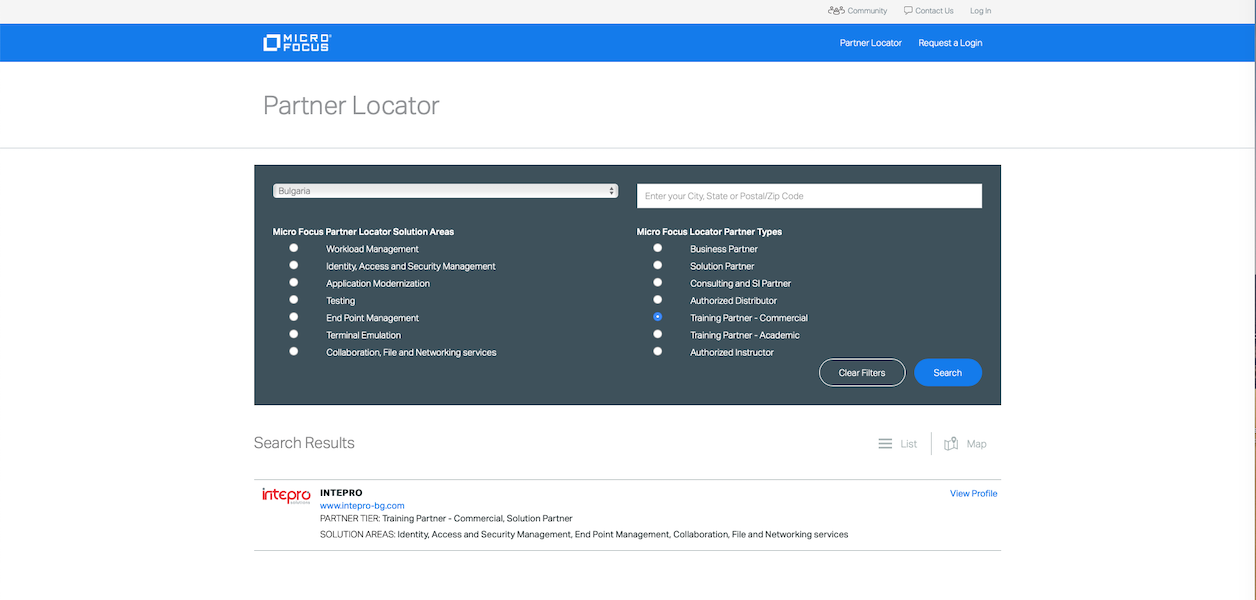Click the blue Search button
Image resolution: width=1256 pixels, height=600 pixels.
[947, 373]
